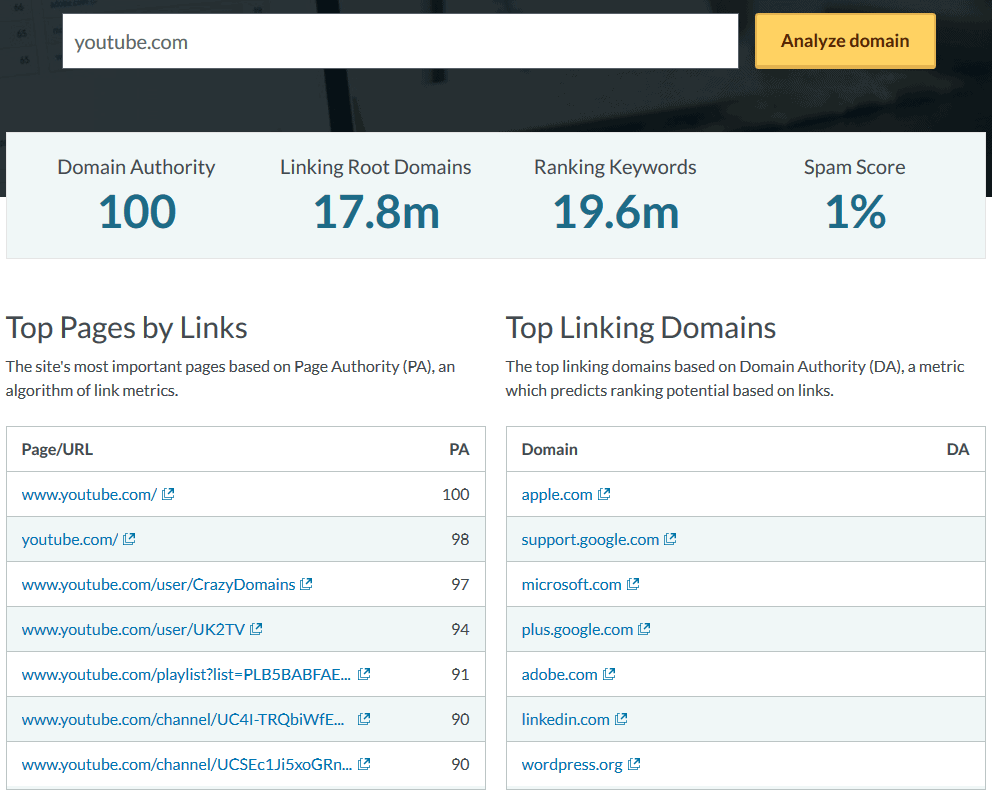Click the PA value 100 for www.youtube.com/
The width and height of the screenshot is (992, 800).
pyautogui.click(x=456, y=495)
